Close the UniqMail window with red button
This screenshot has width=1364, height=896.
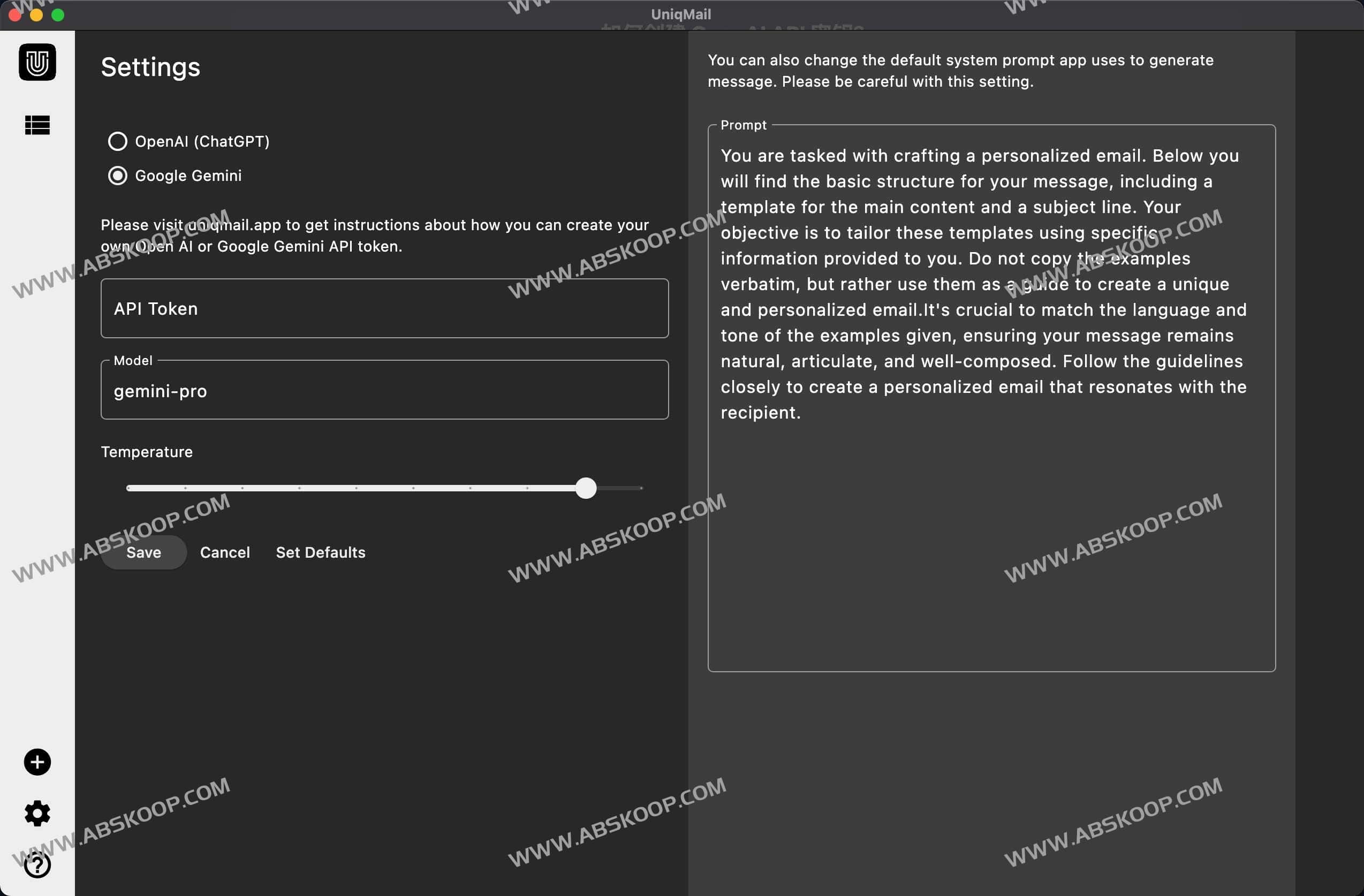[x=15, y=15]
